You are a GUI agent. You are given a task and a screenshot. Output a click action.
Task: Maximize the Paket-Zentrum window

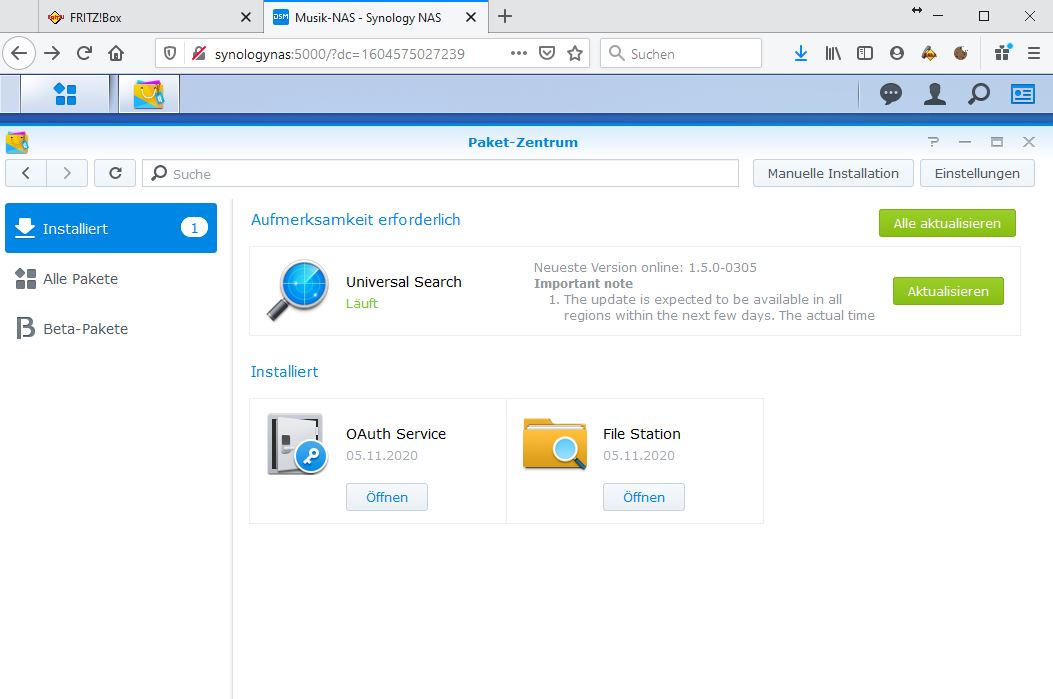[x=997, y=142]
